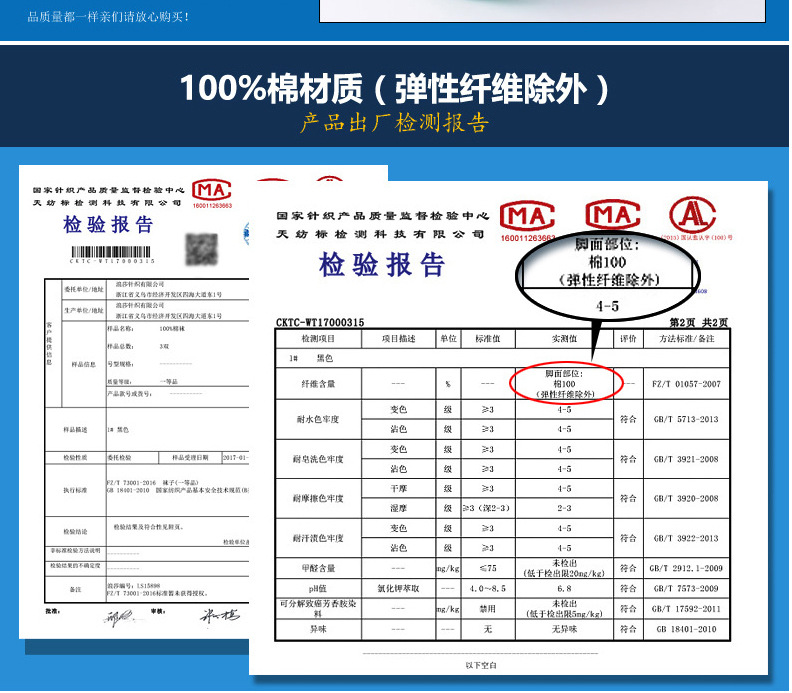Image resolution: width=792 pixels, height=693 pixels.
Task: Click the "无异味" measured value
Action: coord(564,629)
